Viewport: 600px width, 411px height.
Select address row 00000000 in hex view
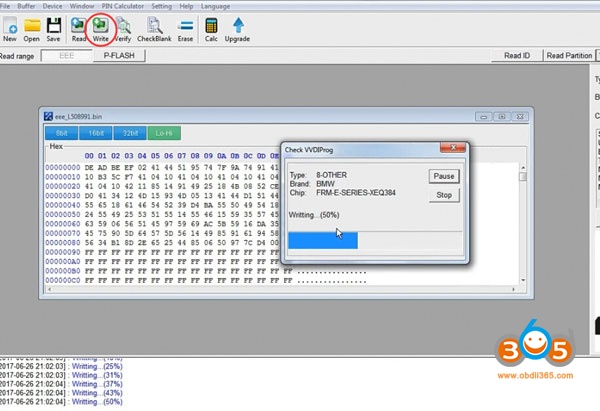tap(63, 168)
